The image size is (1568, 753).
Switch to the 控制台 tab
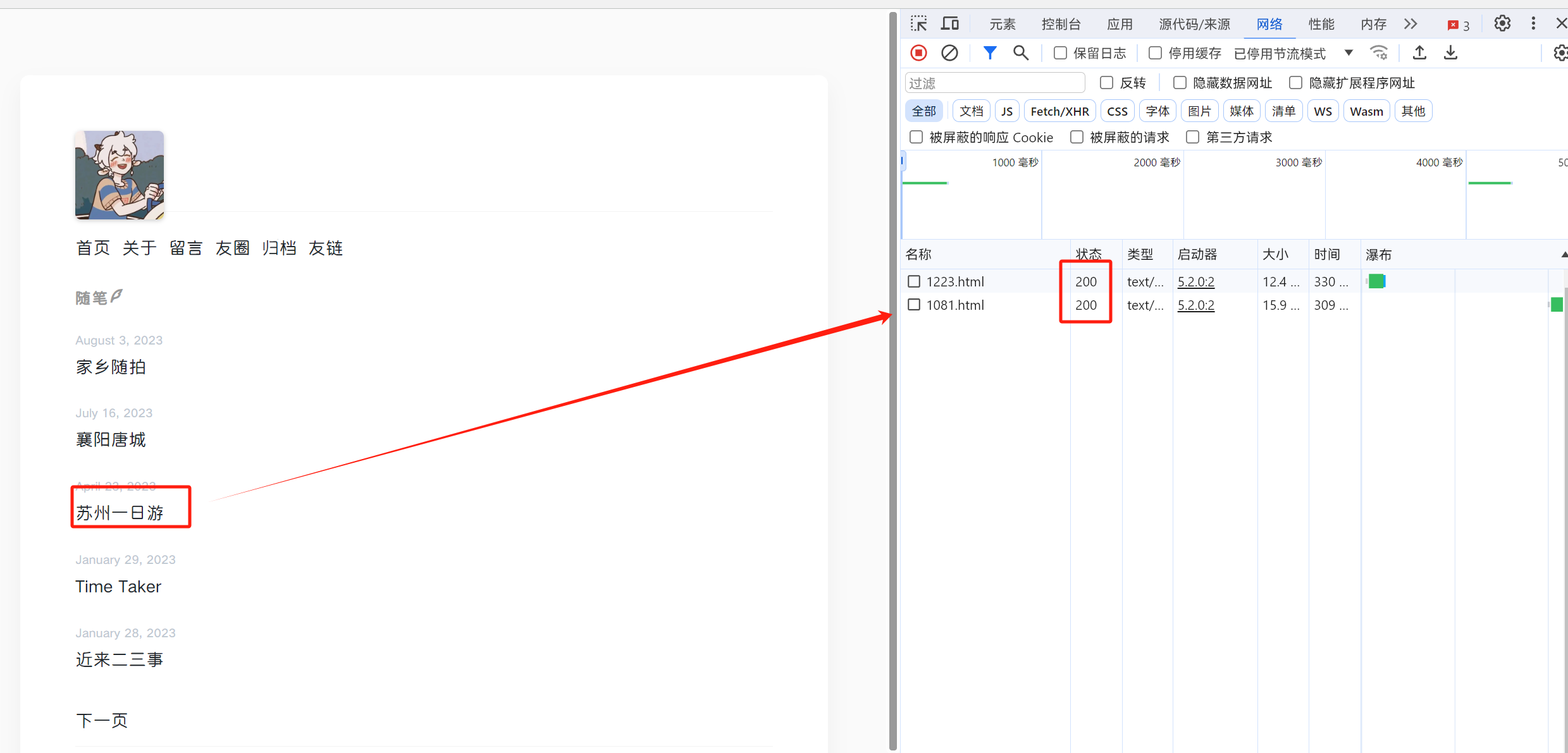[x=1061, y=24]
